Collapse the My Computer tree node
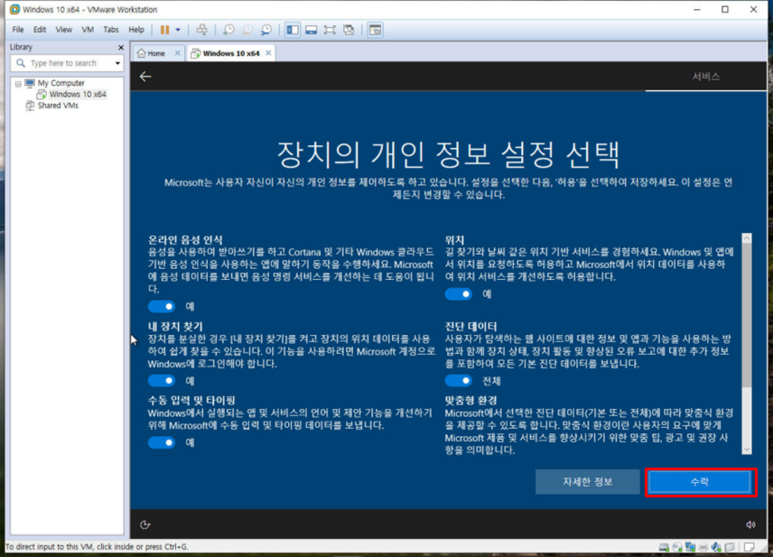The width and height of the screenshot is (773, 557). pos(18,84)
